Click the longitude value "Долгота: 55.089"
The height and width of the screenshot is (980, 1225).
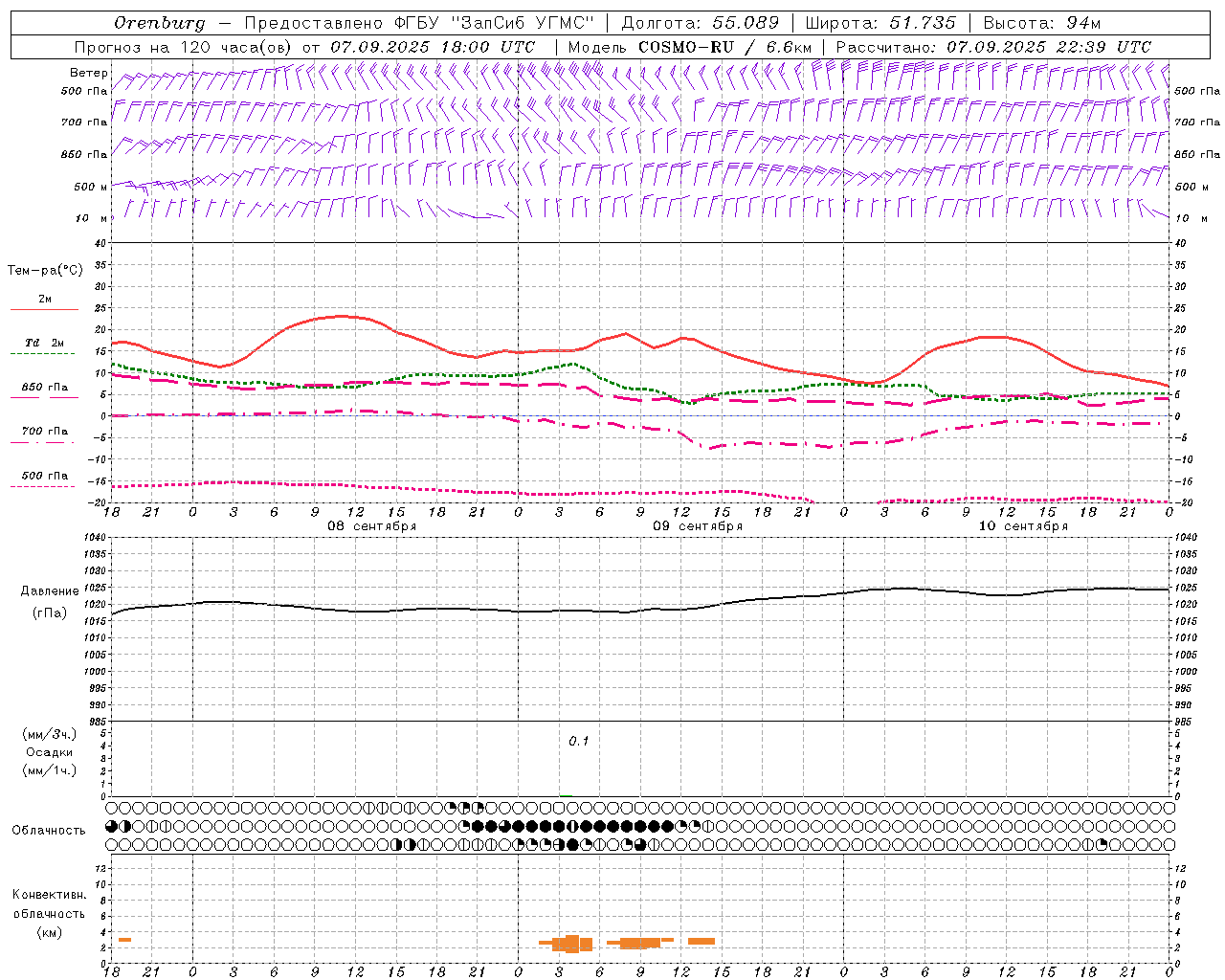701,23
